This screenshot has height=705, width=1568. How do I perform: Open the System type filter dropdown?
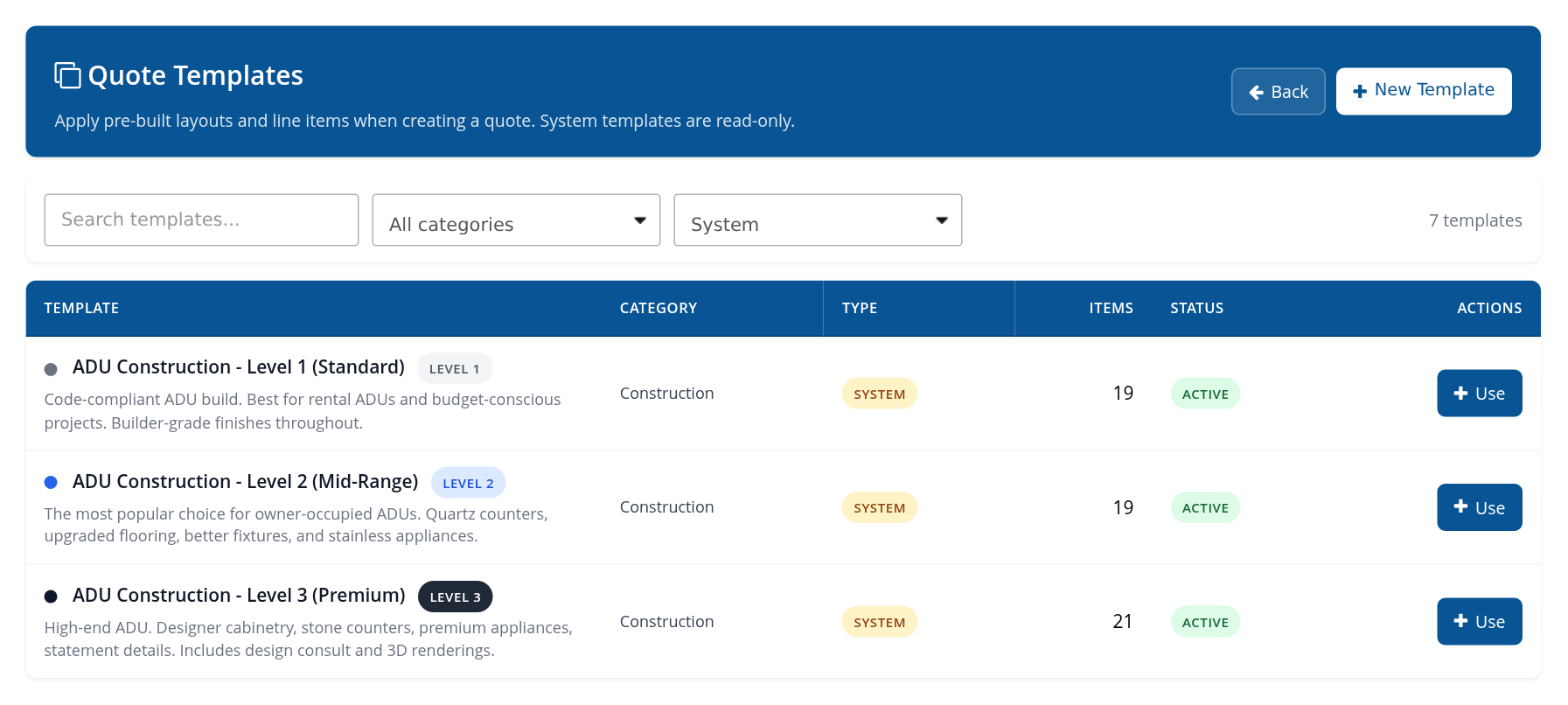click(x=818, y=220)
